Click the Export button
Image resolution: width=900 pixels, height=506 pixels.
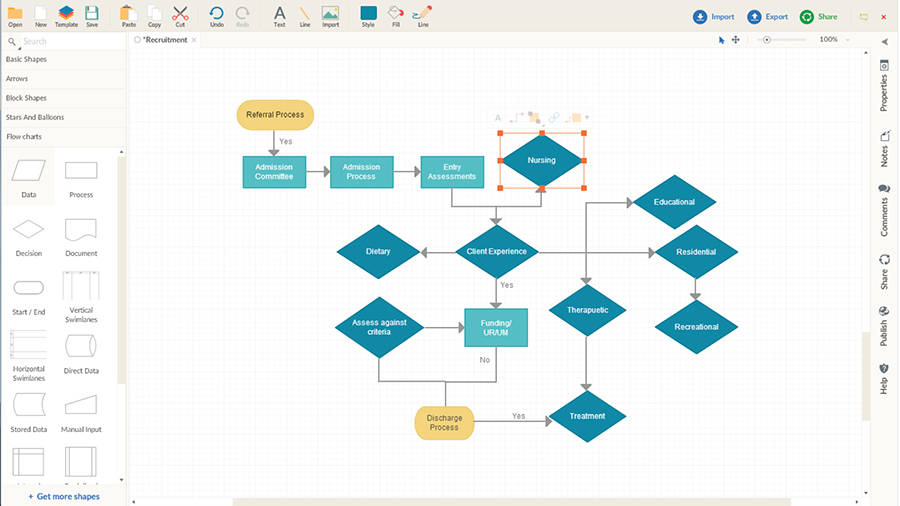click(768, 16)
